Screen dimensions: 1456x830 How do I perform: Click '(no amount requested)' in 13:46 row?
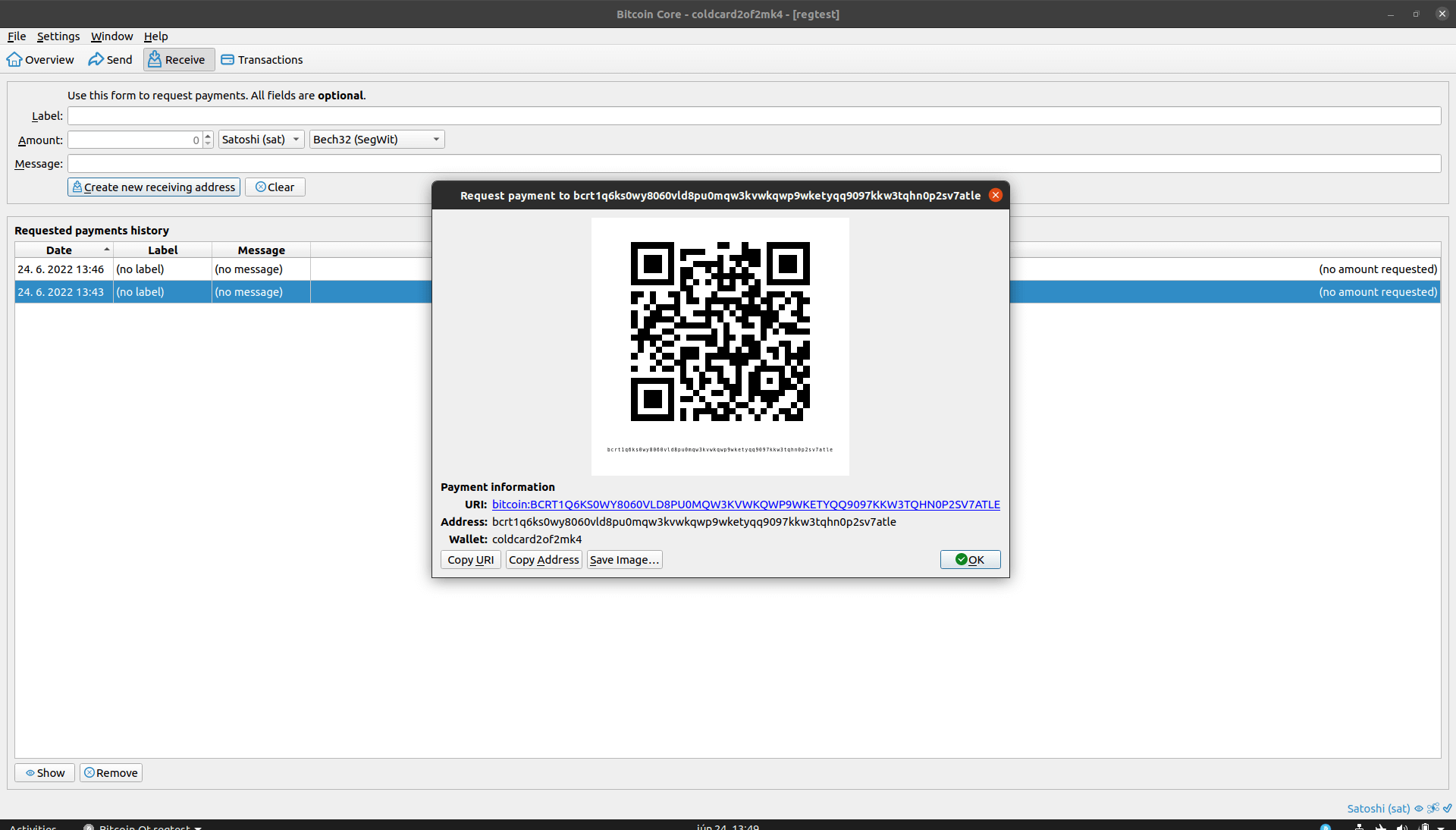click(x=1378, y=269)
